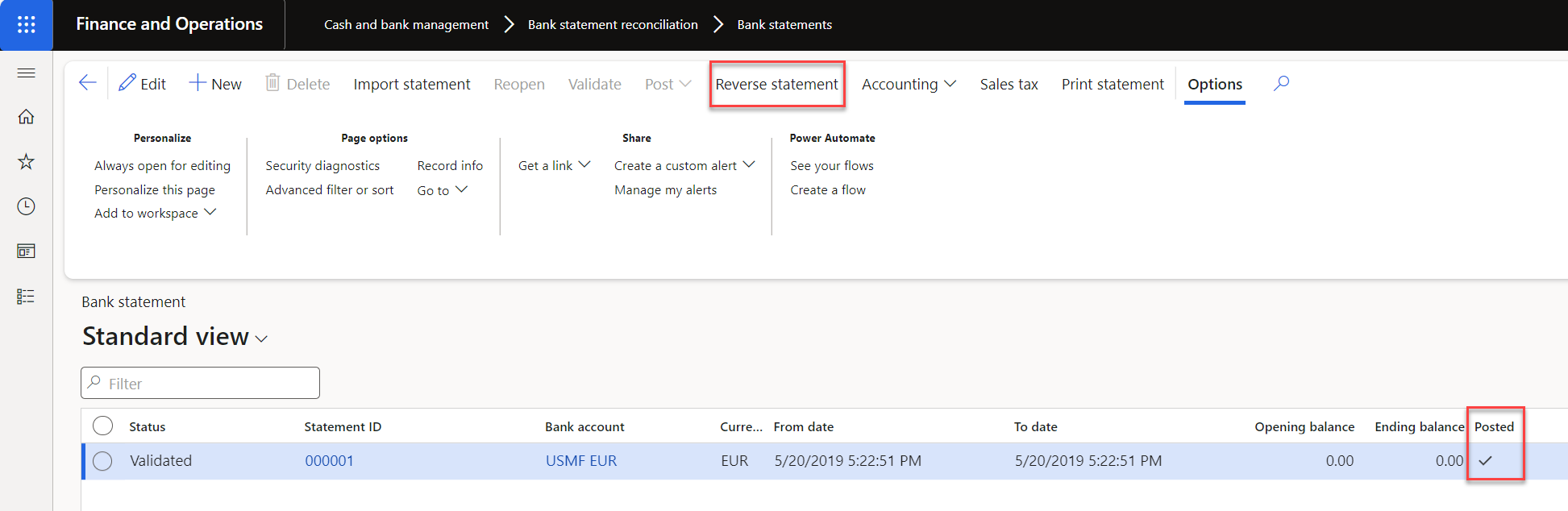The image size is (1568, 511).
Task: Click Record info
Action: coord(450,166)
